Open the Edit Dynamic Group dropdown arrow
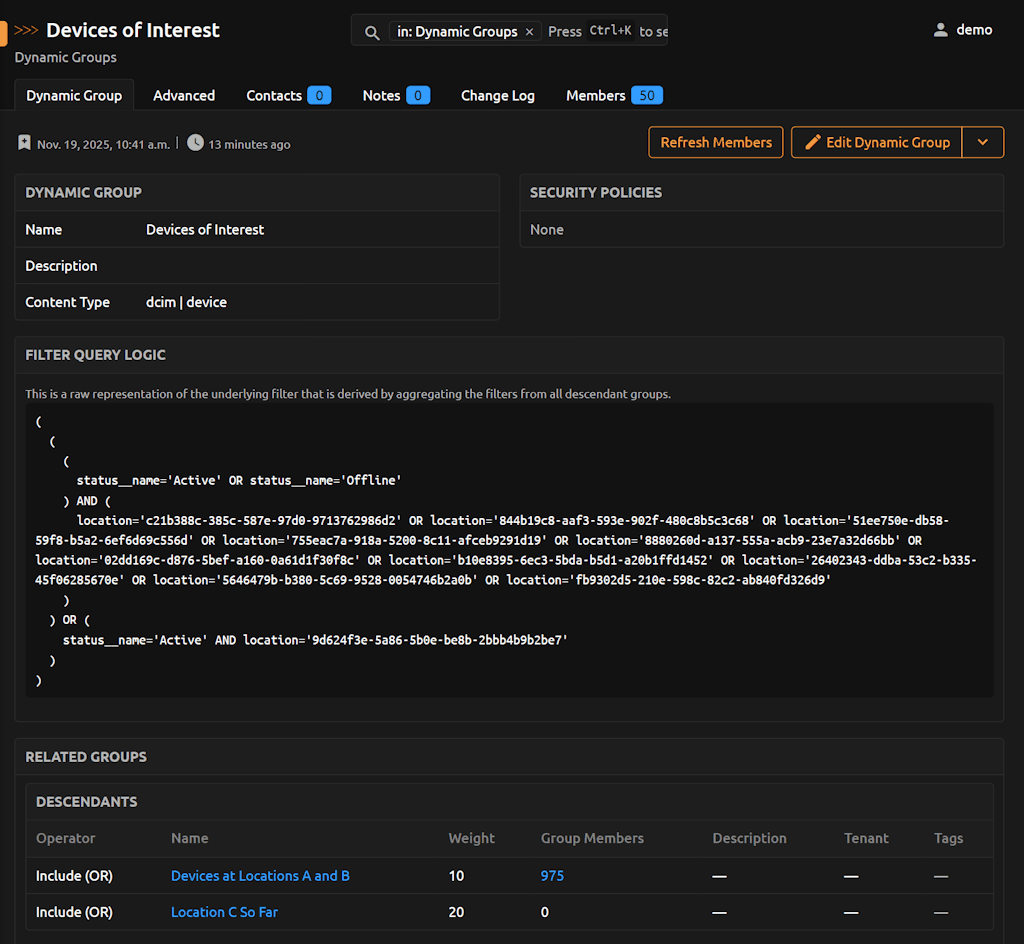Viewport: 1024px width, 944px height. [982, 142]
